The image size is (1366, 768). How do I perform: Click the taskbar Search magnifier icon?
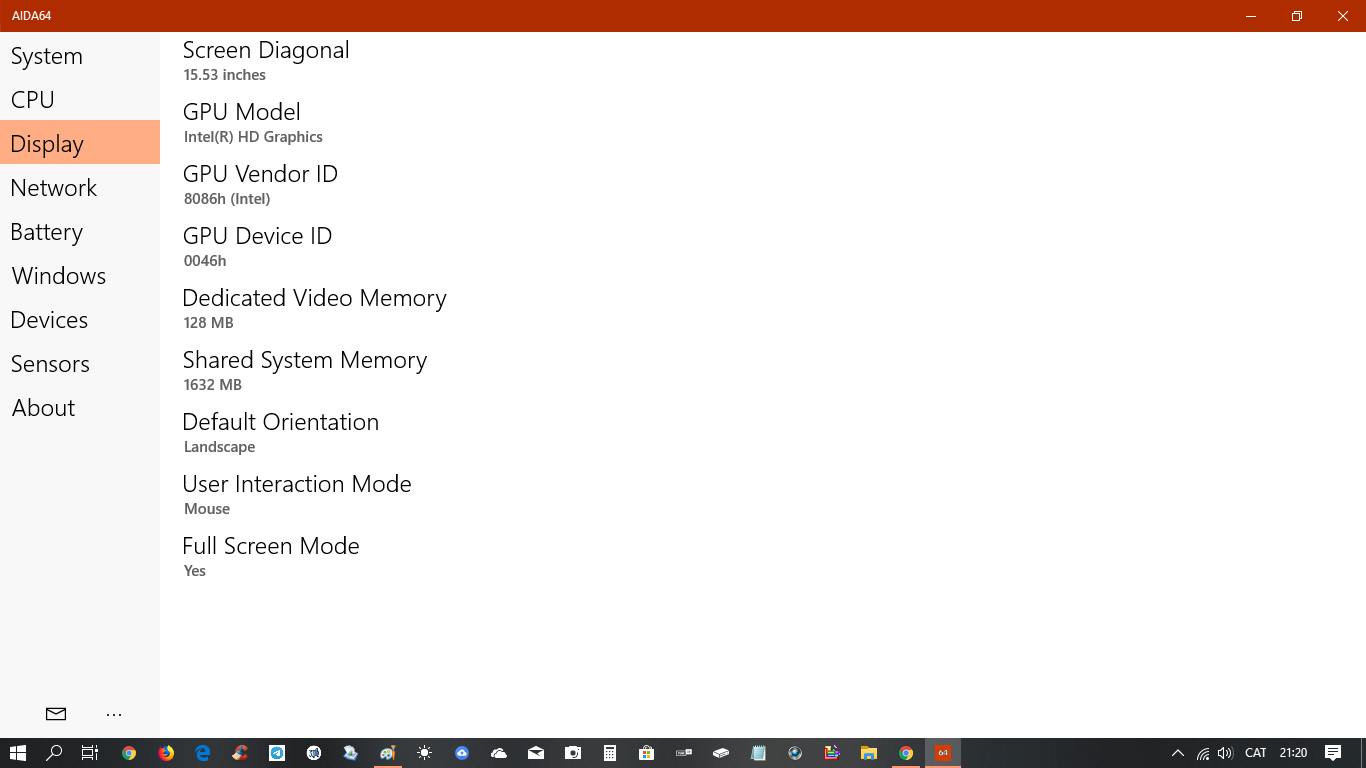pos(55,753)
